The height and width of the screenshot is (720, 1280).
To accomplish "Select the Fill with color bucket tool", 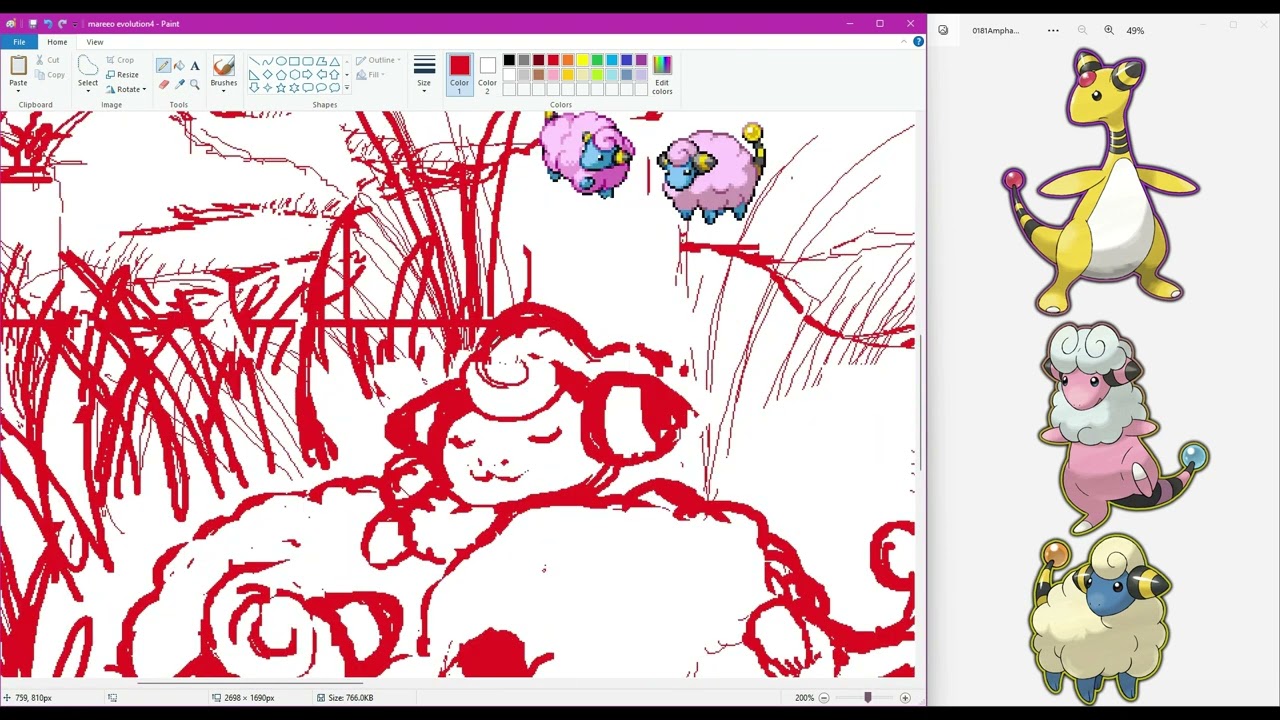I will (x=179, y=66).
